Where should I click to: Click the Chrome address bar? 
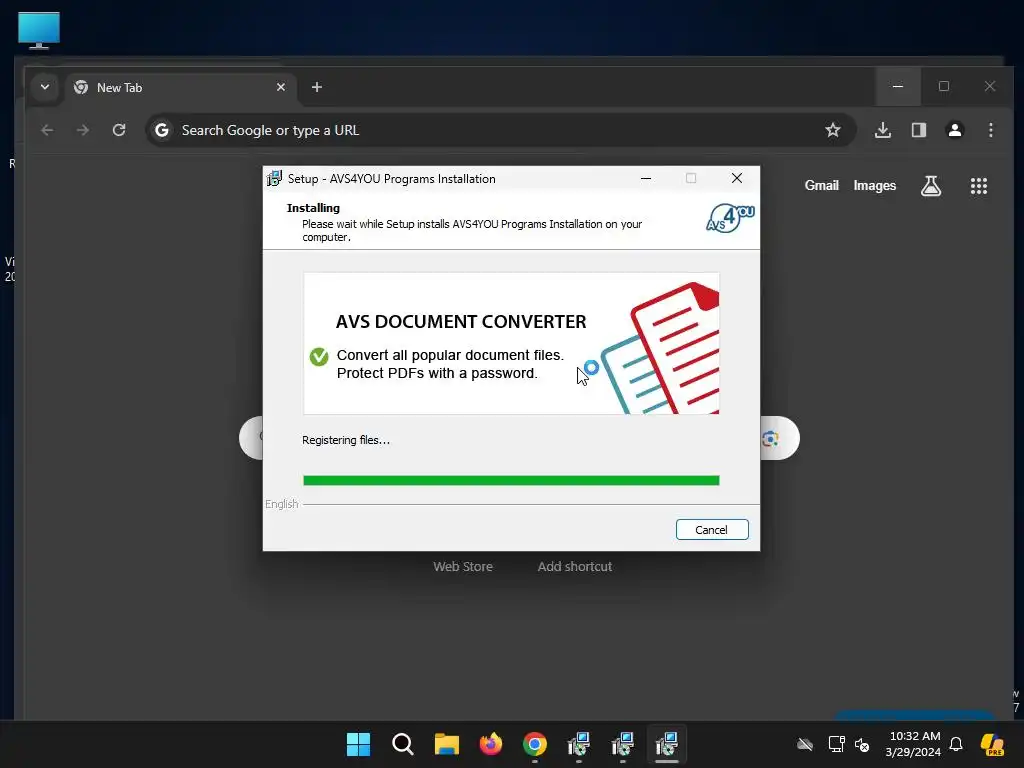[x=500, y=130]
